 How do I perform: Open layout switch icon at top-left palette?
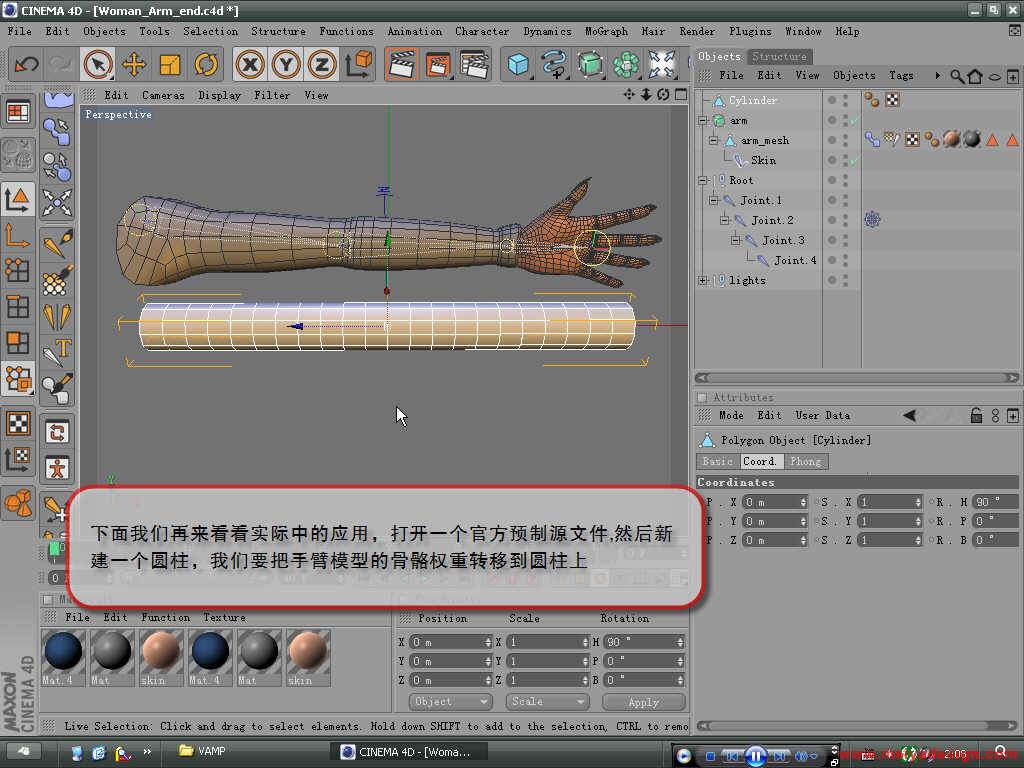click(x=18, y=112)
